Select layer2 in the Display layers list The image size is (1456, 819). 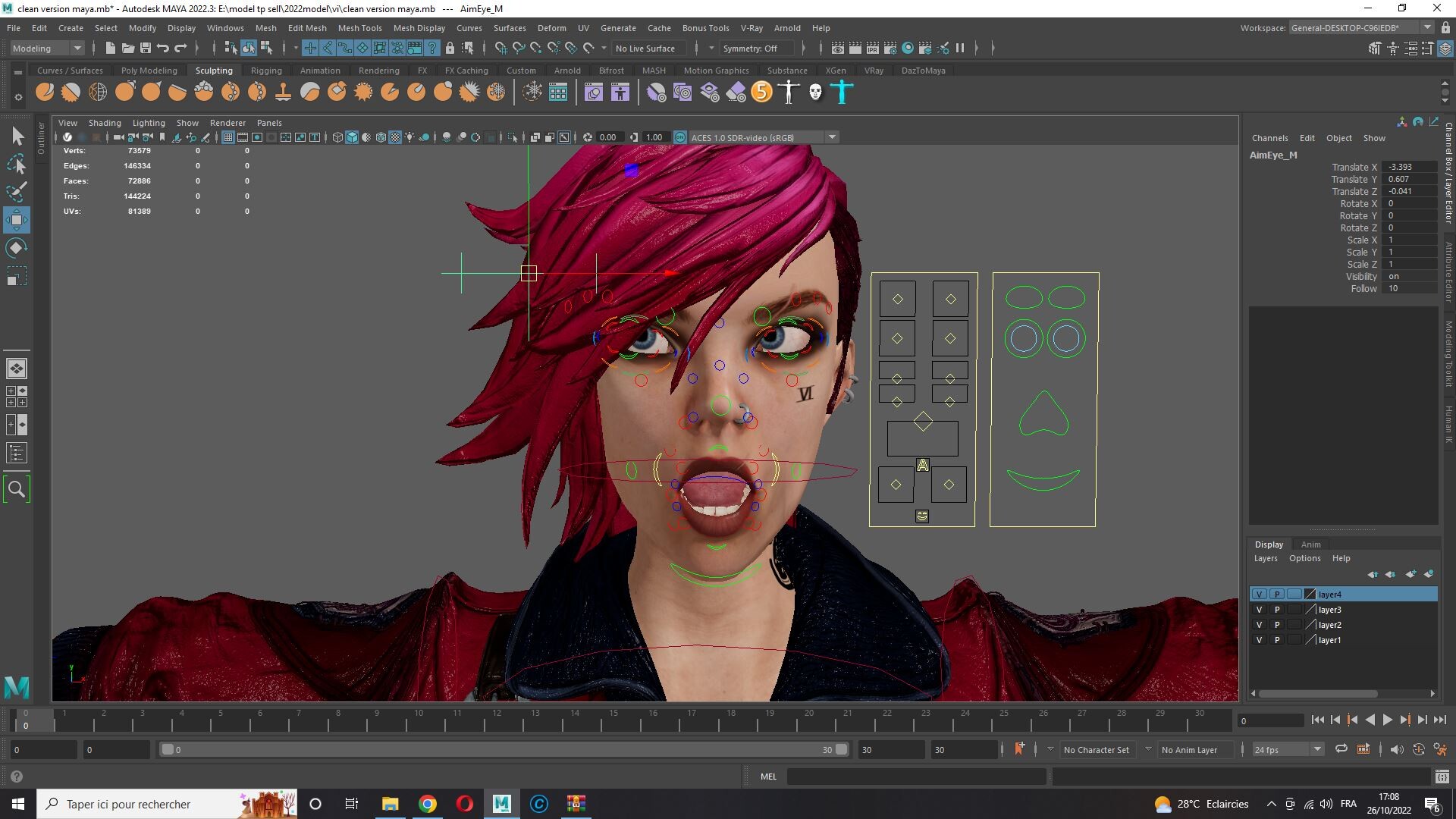(x=1329, y=624)
